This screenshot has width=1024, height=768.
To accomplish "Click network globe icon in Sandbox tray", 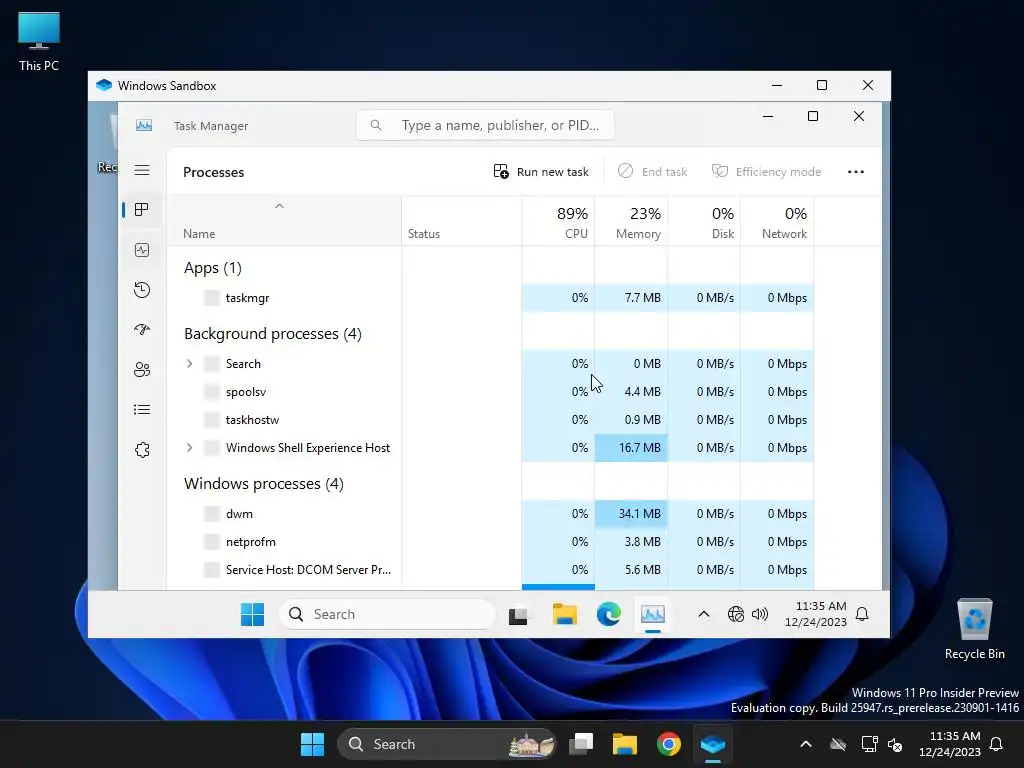I will pos(735,614).
